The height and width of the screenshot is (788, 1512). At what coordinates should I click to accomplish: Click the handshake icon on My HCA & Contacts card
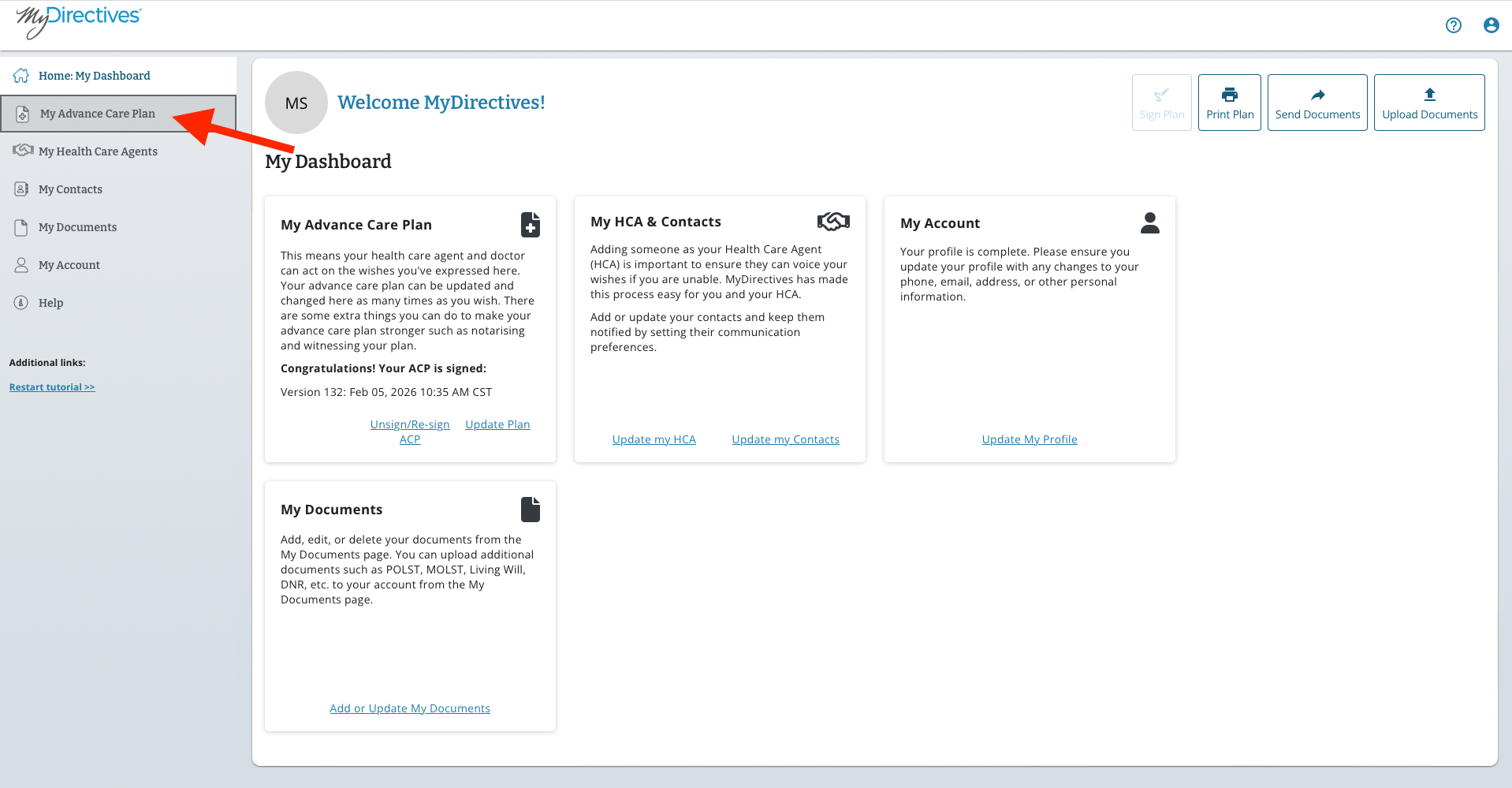833,222
